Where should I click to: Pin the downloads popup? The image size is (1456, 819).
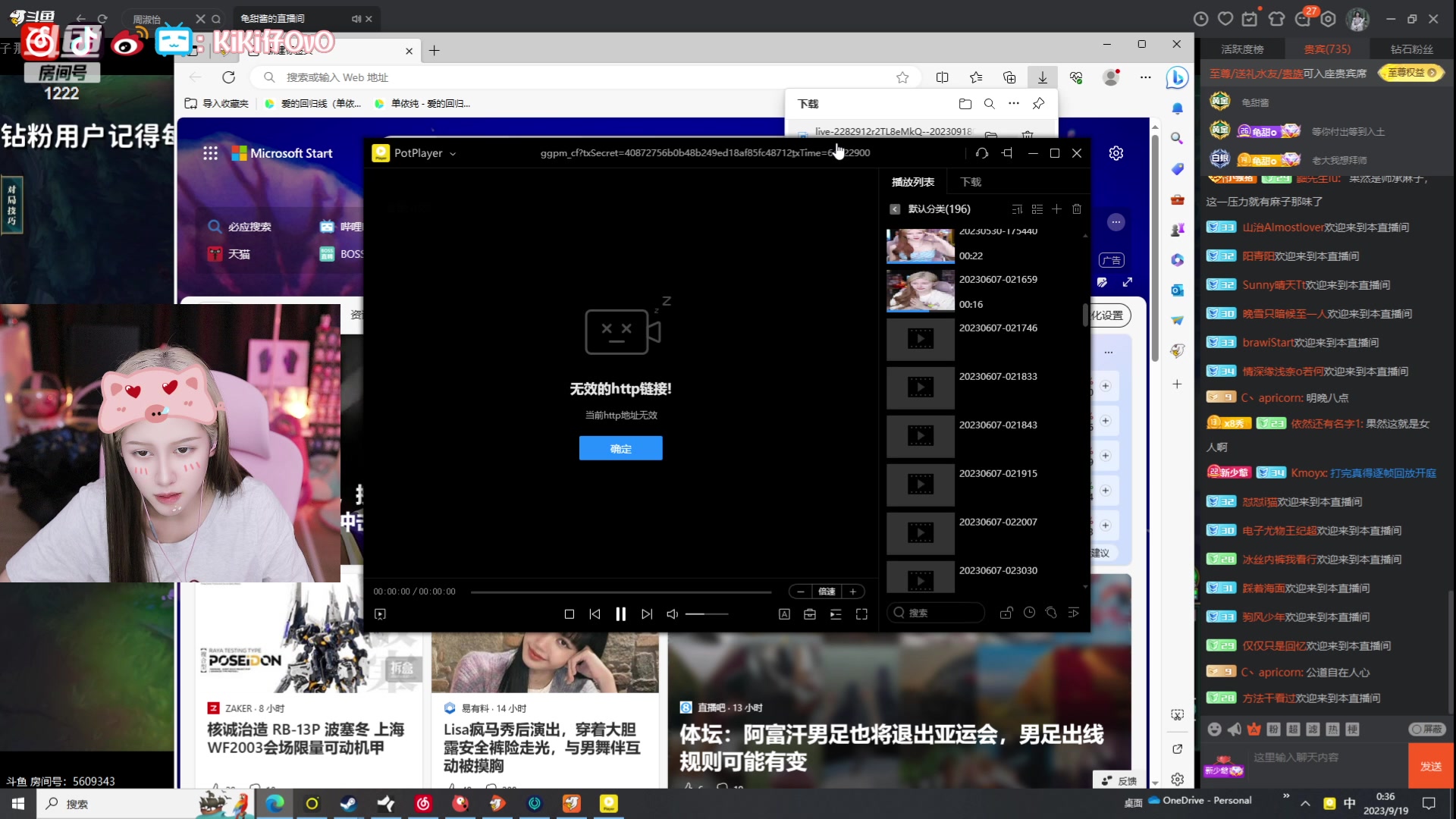click(1039, 104)
